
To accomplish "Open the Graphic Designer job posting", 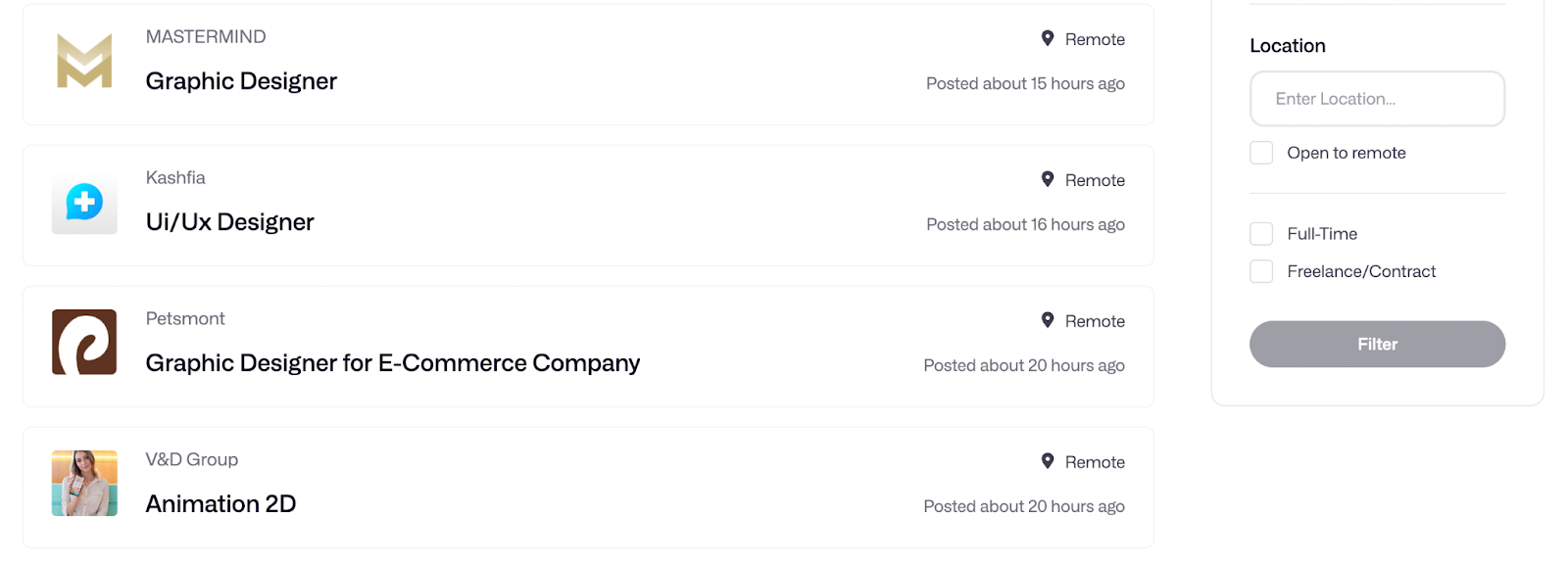I will [x=241, y=81].
